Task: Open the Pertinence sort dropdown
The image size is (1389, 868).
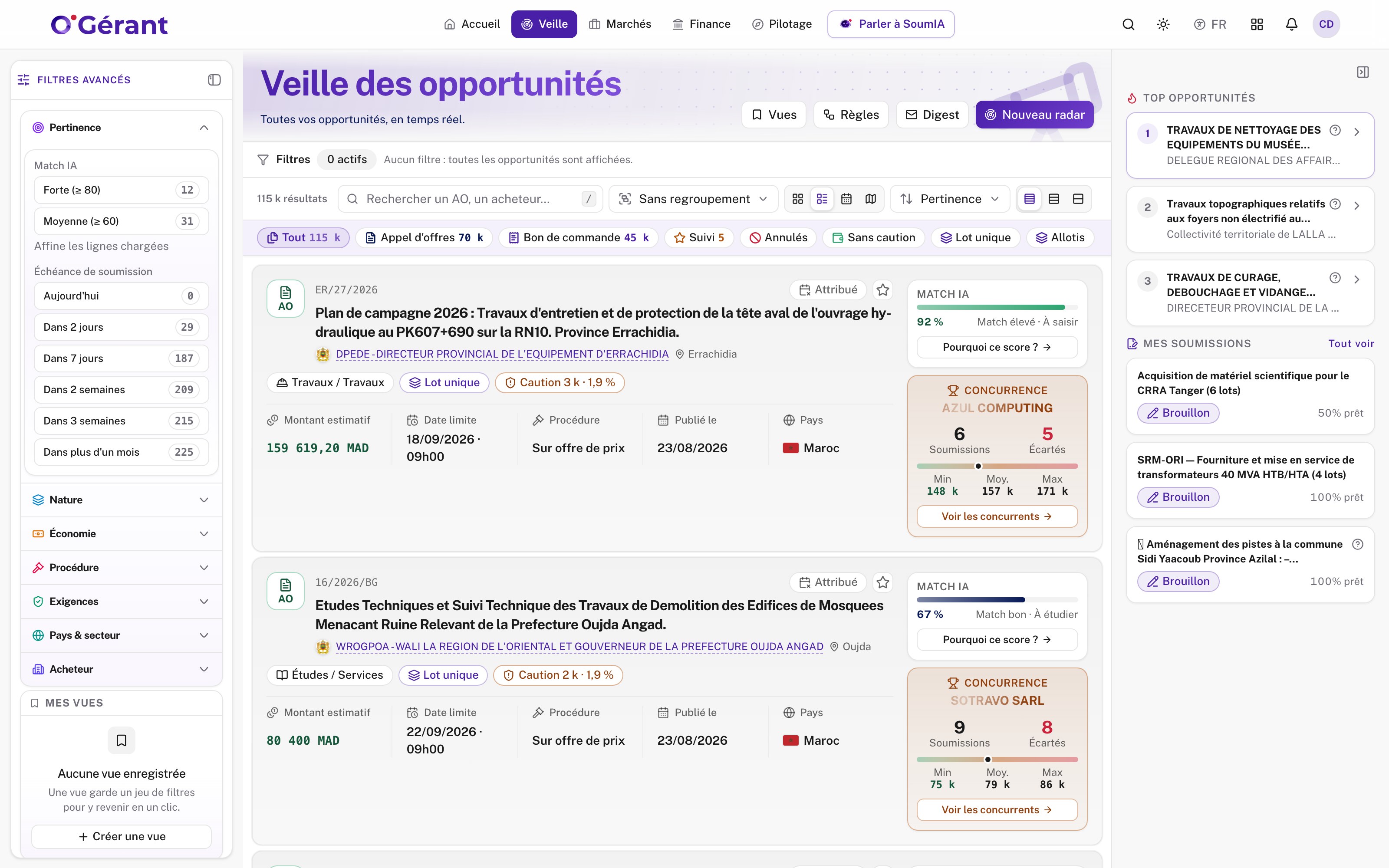Action: [x=949, y=199]
